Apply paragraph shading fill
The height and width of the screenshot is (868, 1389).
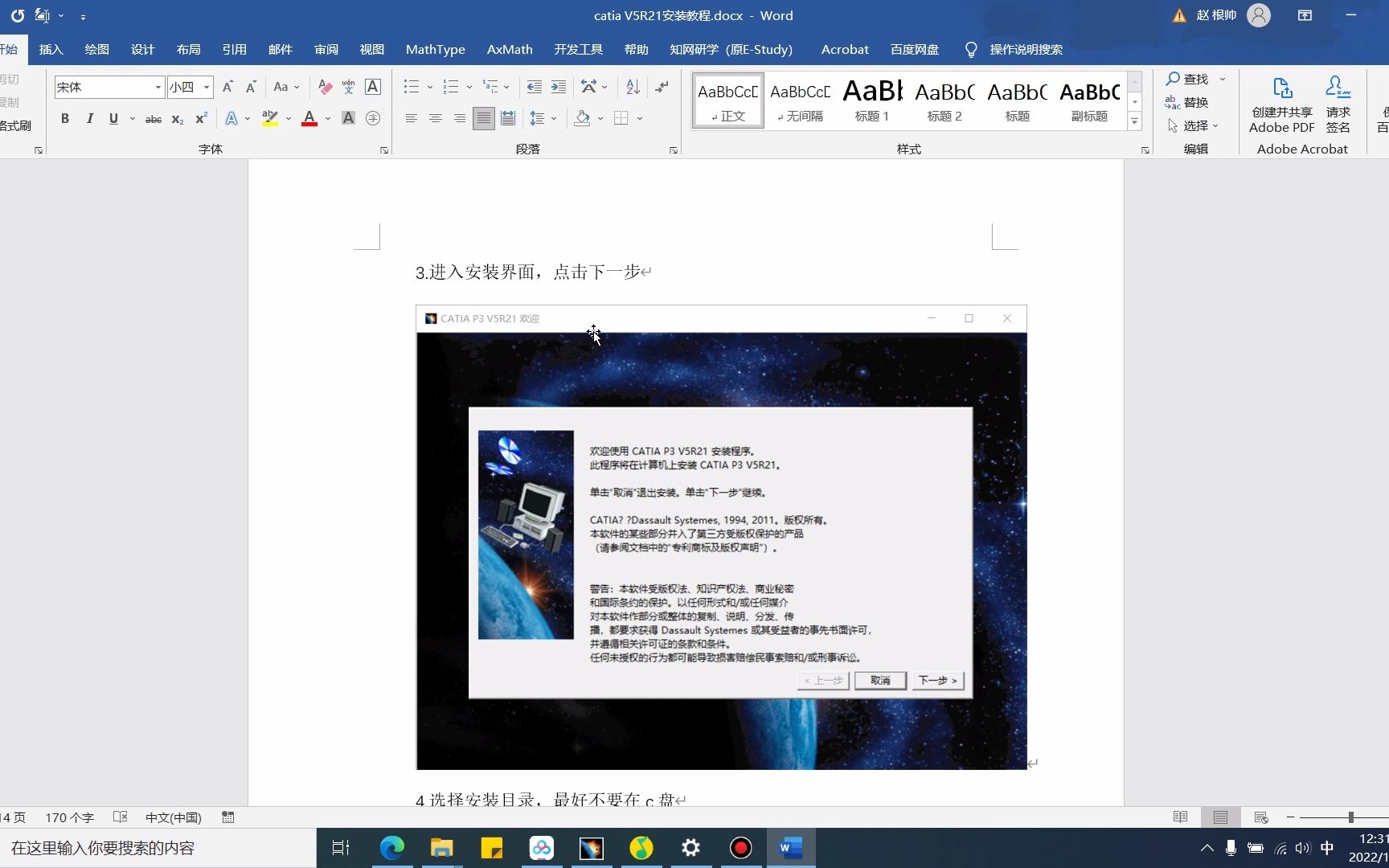pos(583,118)
